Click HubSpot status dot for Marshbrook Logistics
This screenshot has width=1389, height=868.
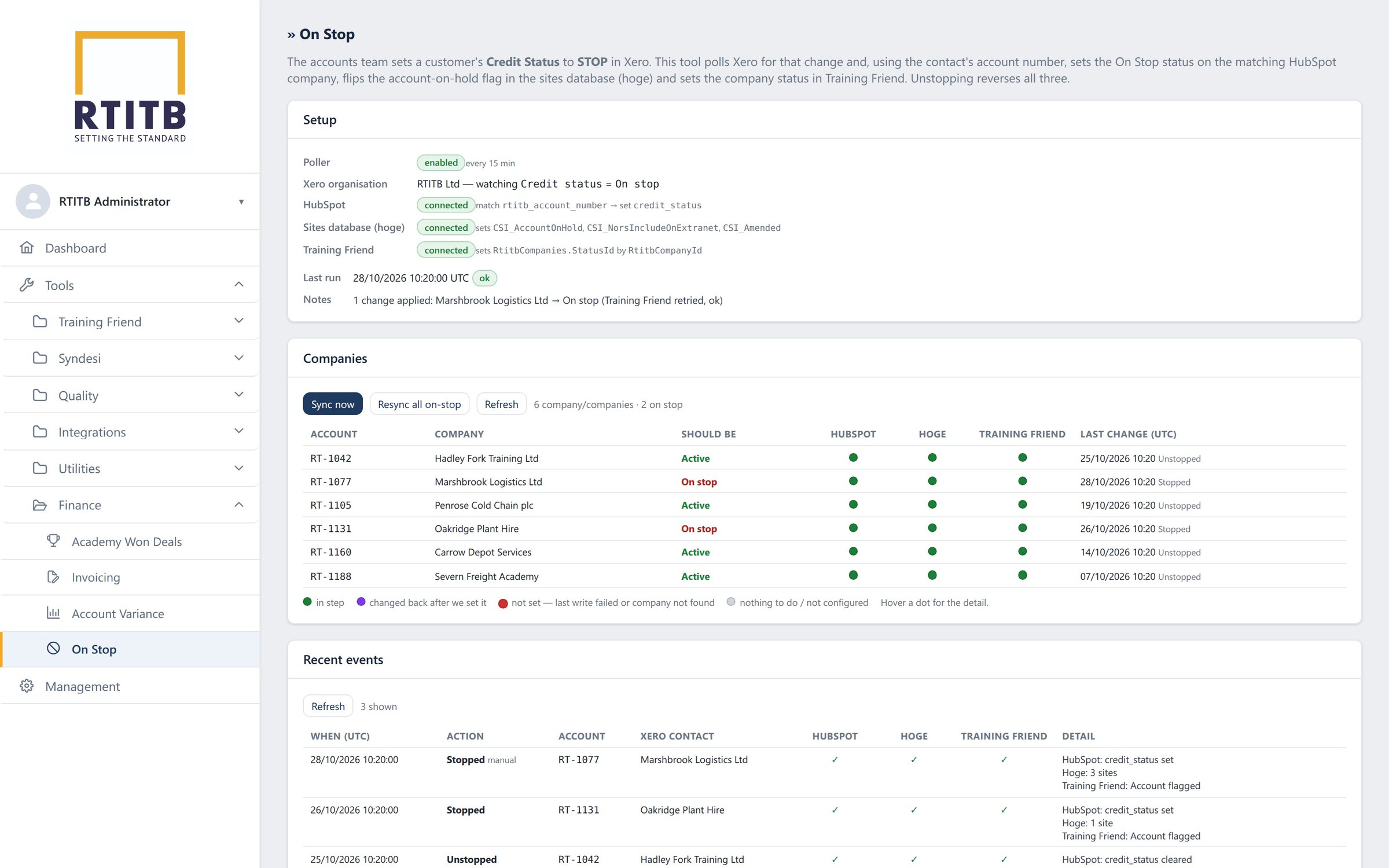[x=853, y=481]
